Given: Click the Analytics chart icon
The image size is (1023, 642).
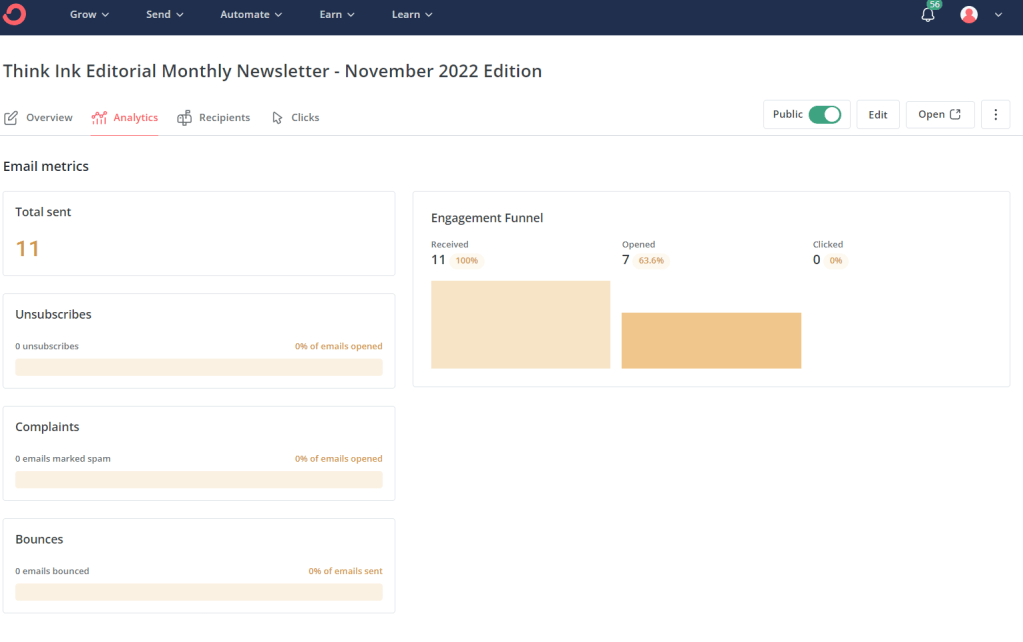Looking at the screenshot, I should pyautogui.click(x=99, y=118).
